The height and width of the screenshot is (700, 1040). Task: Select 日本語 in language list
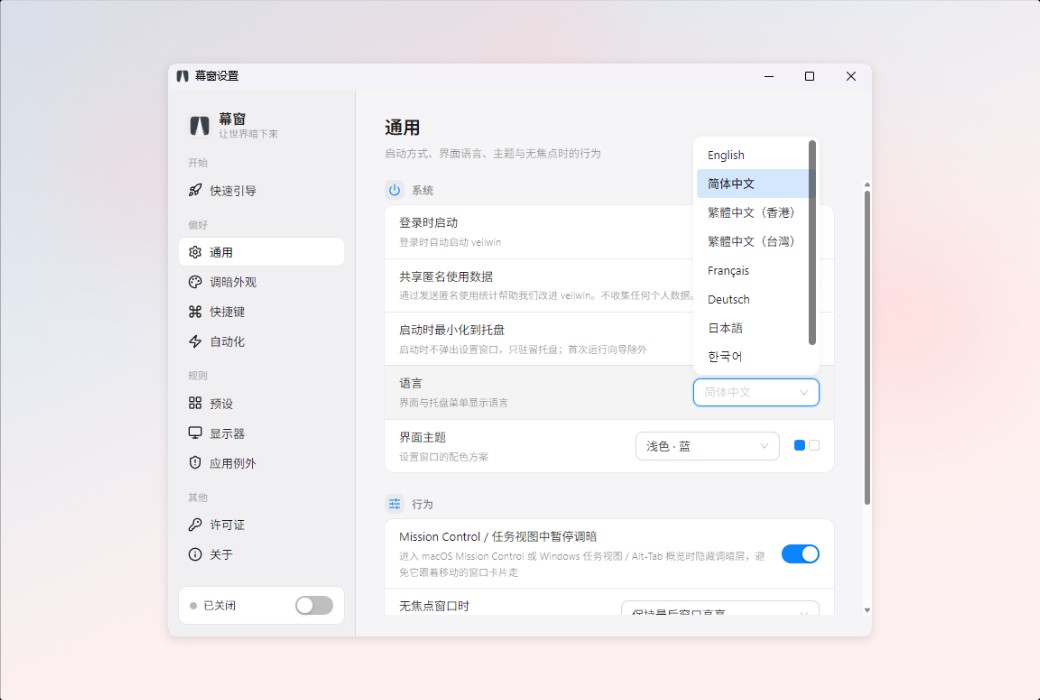point(753,328)
